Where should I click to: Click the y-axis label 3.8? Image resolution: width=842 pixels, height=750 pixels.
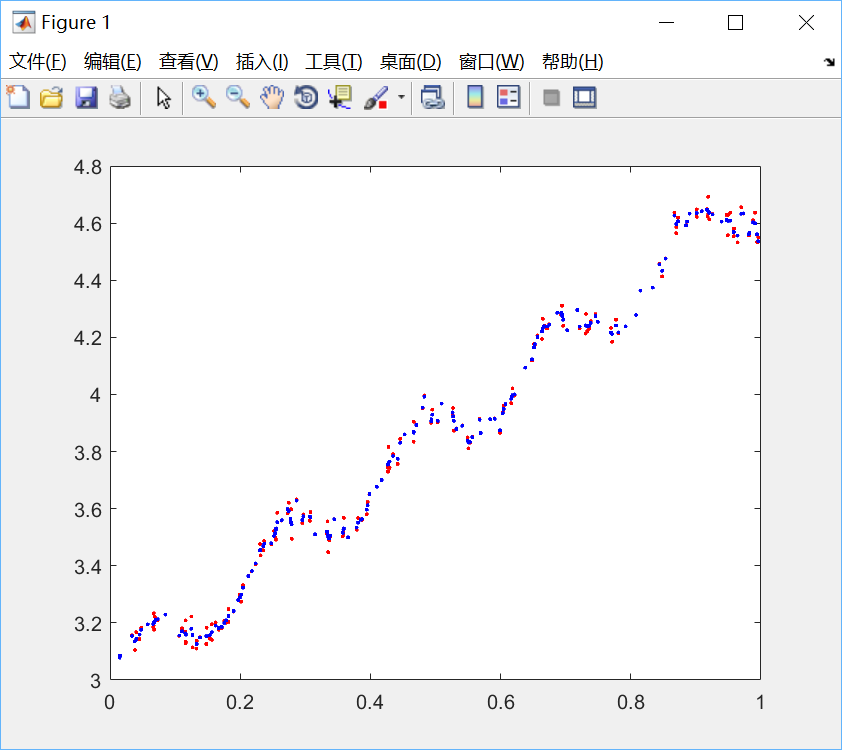(88, 453)
